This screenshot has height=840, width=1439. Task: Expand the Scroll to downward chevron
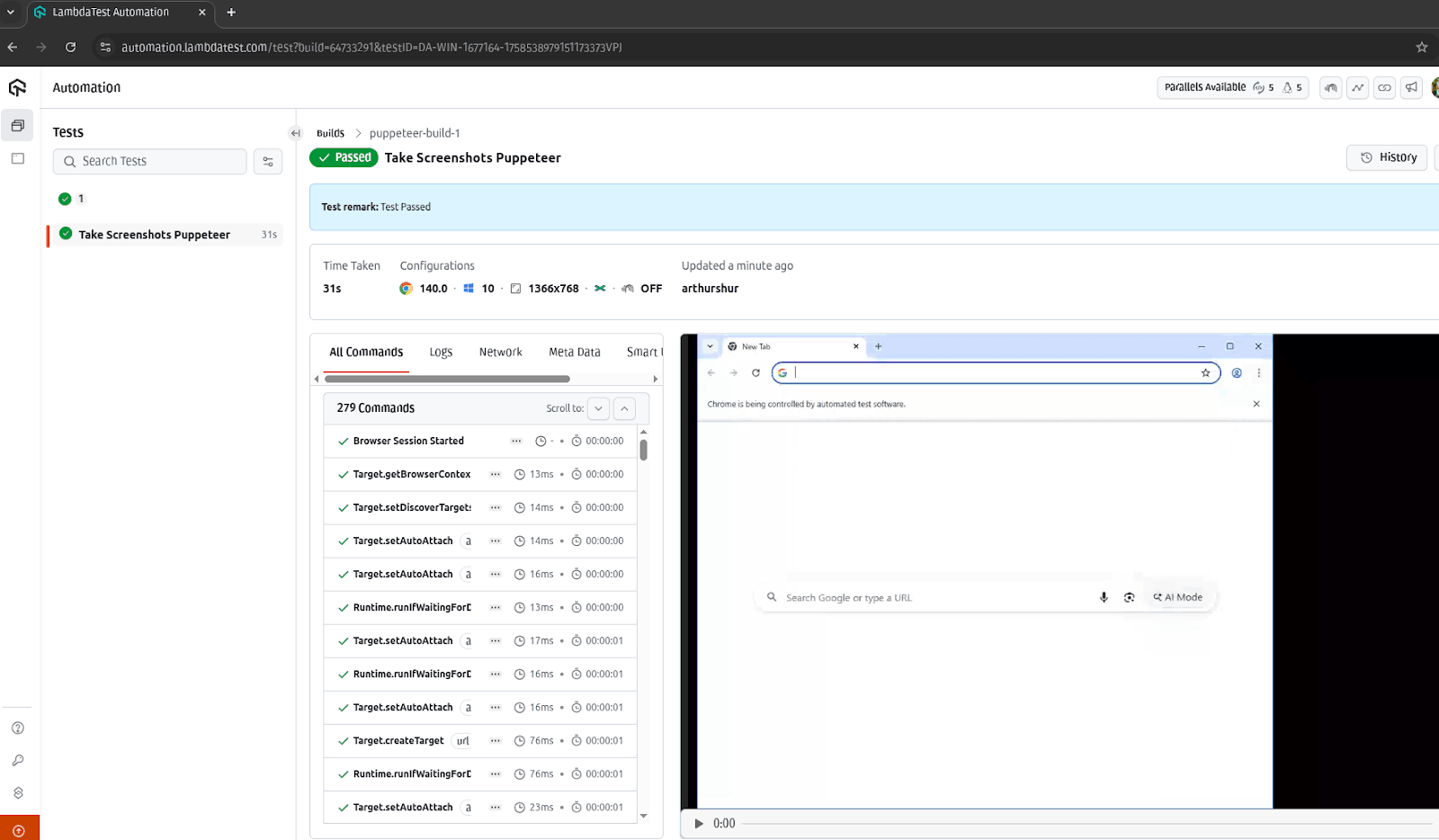point(597,408)
